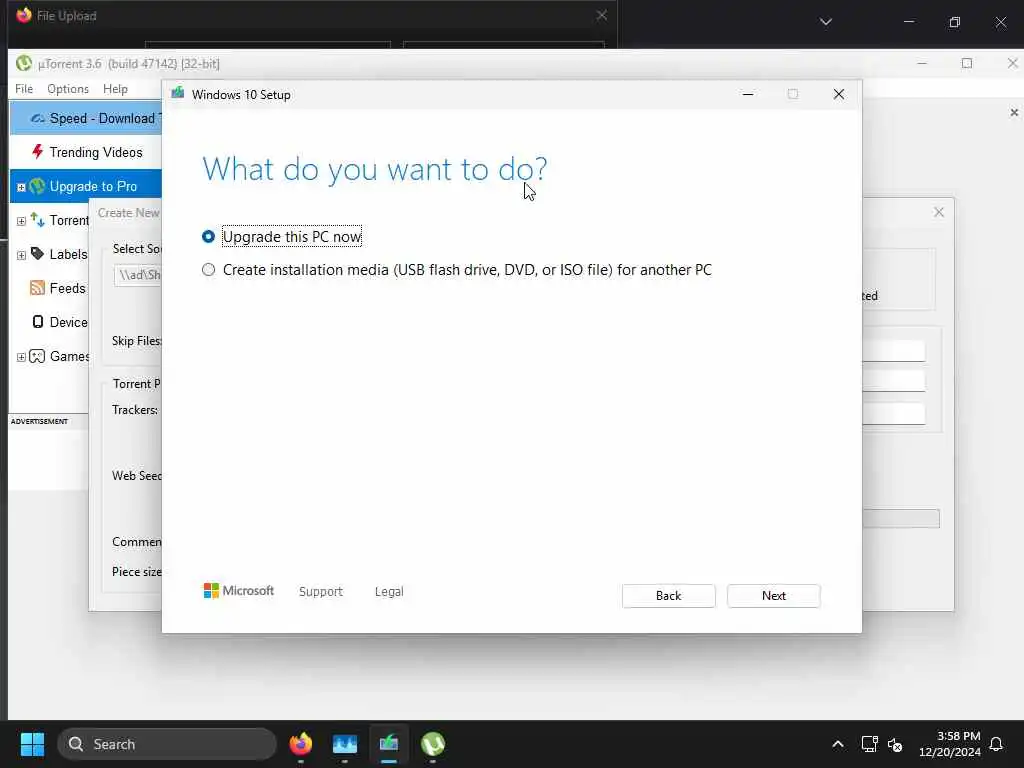Click the speedometer icon beside Speed

[x=38, y=118]
